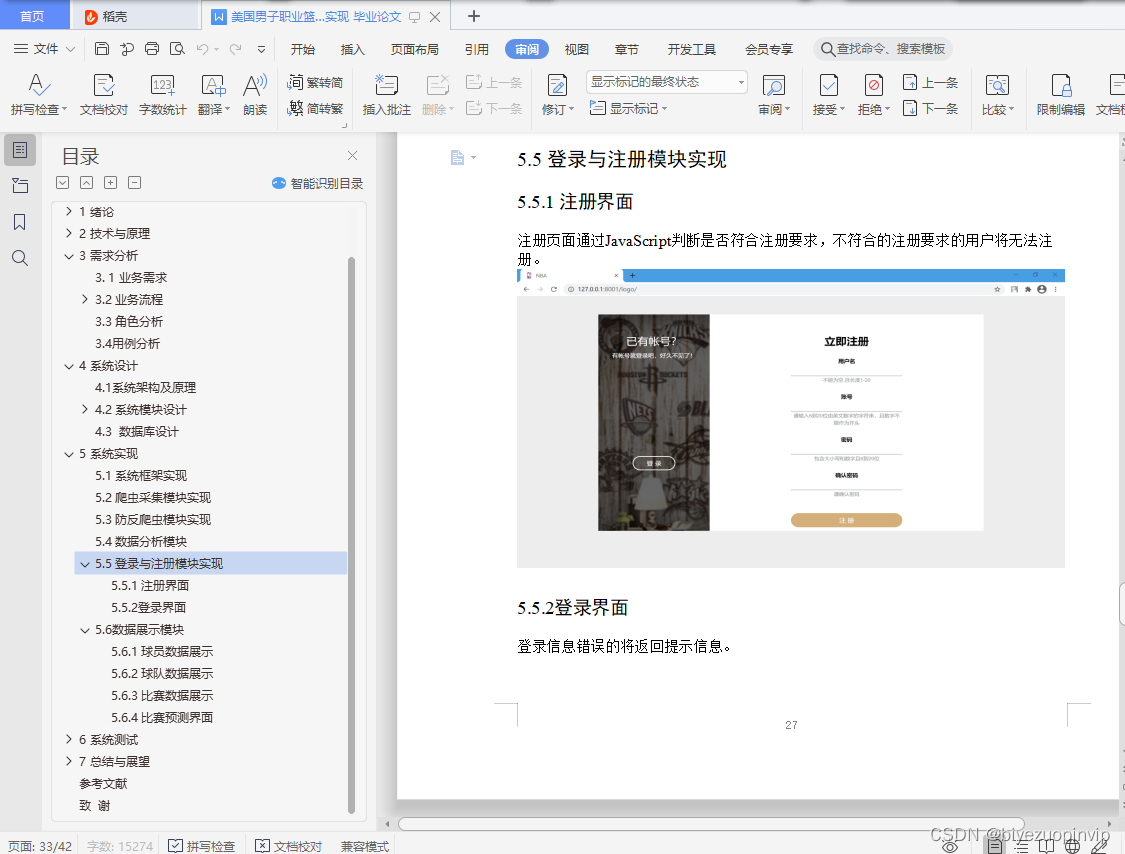The width and height of the screenshot is (1125, 854).
Task: Go to next change (下一条) beside 拒绝
Action: click(x=931, y=108)
